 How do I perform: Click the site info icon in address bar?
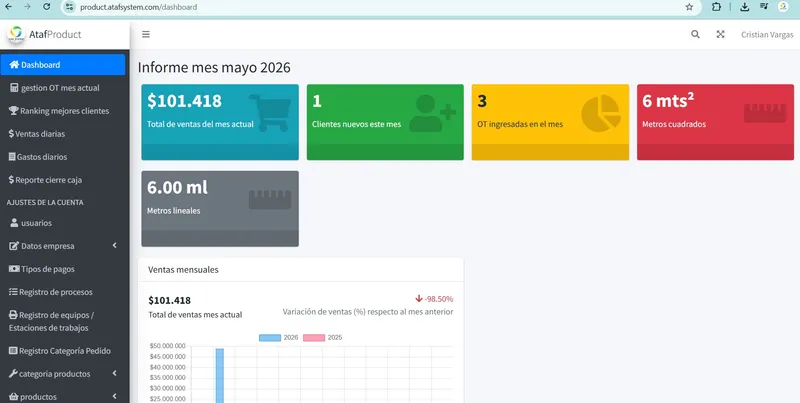tap(70, 7)
